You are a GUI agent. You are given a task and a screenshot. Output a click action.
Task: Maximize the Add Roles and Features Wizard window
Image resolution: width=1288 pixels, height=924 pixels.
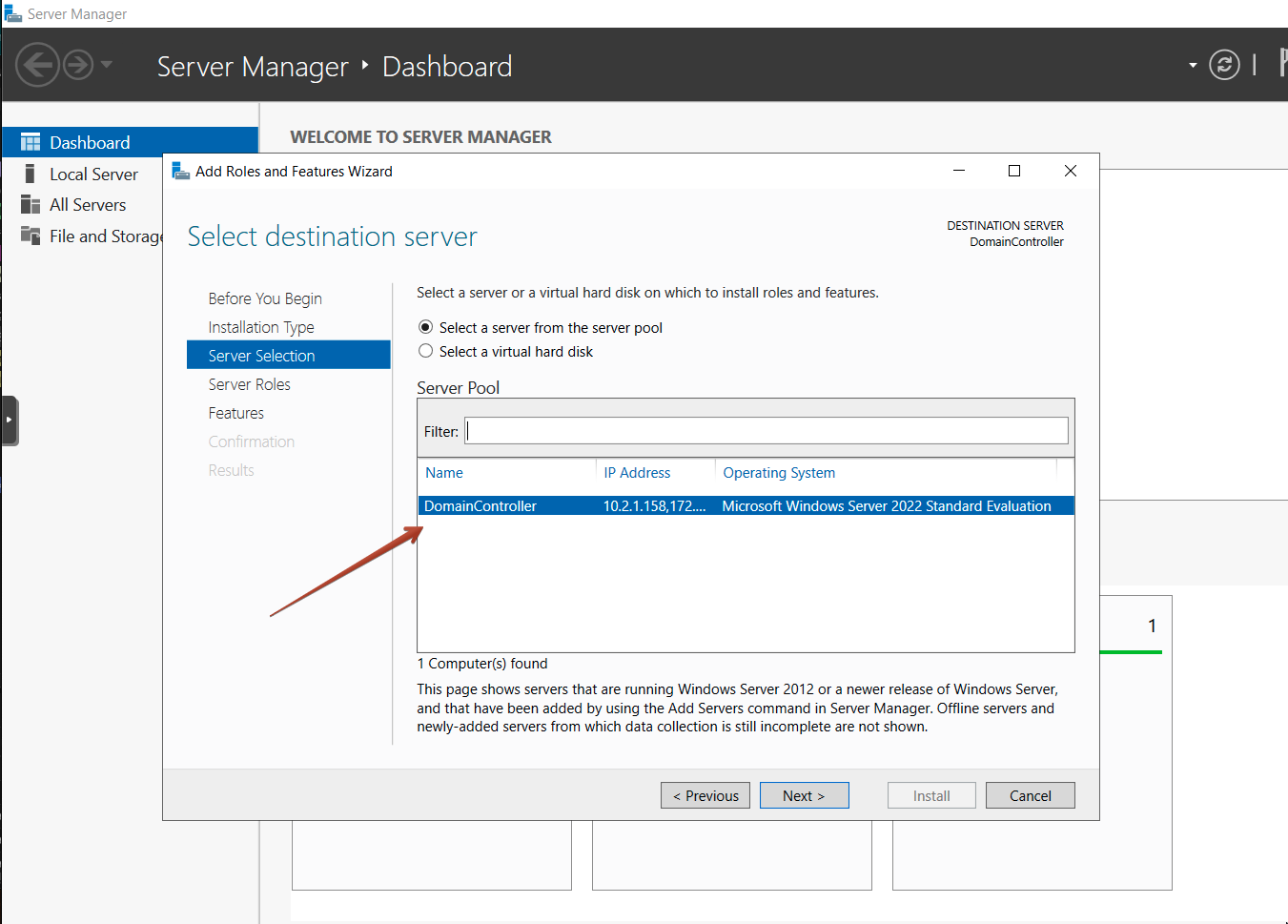point(1014,171)
